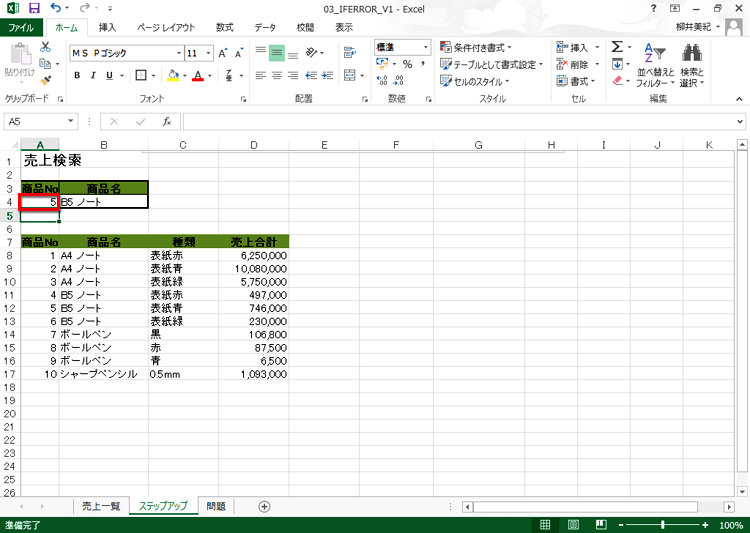
Task: Click the Wrap Text icon
Action: coord(350,53)
